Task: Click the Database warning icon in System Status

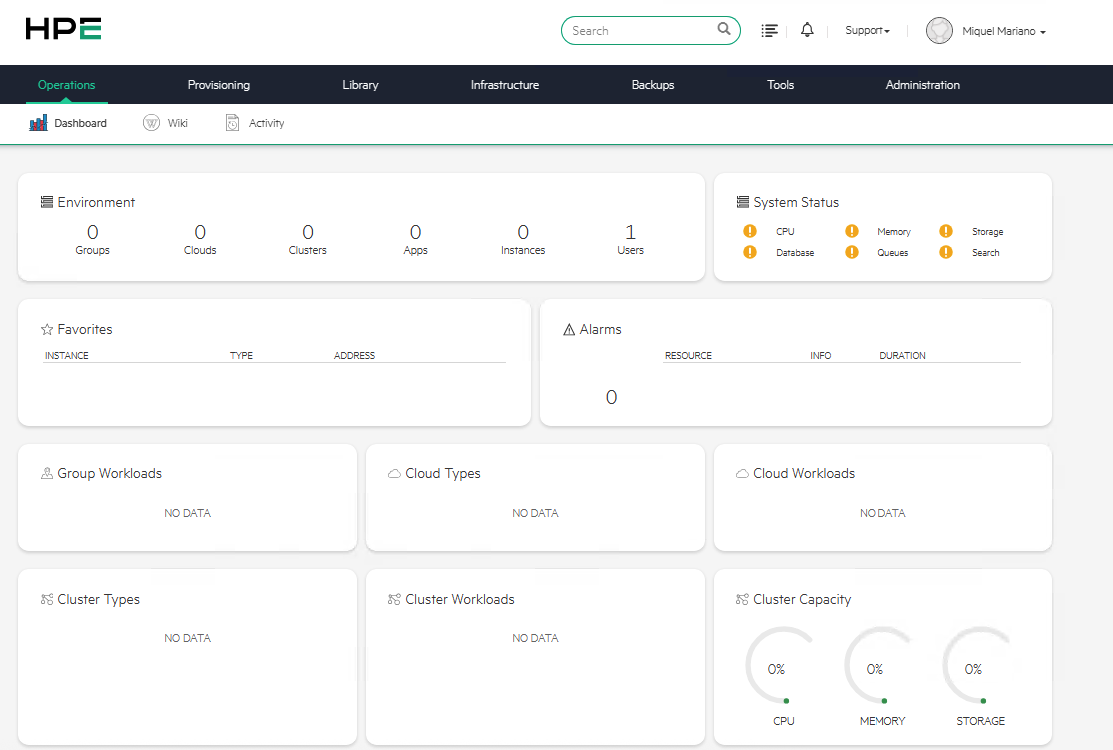Action: [750, 252]
